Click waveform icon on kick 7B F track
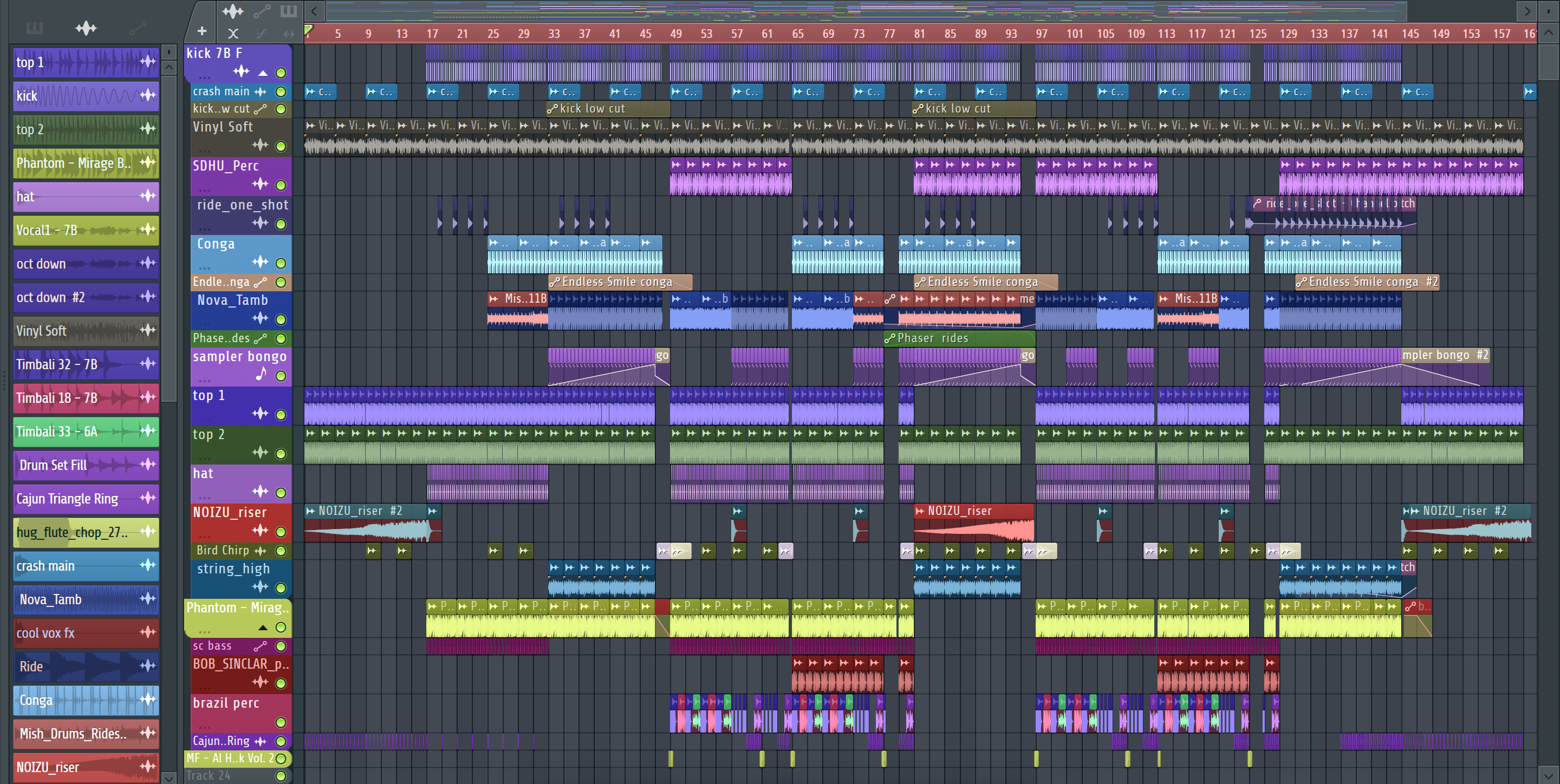The height and width of the screenshot is (784, 1560). pos(241,72)
